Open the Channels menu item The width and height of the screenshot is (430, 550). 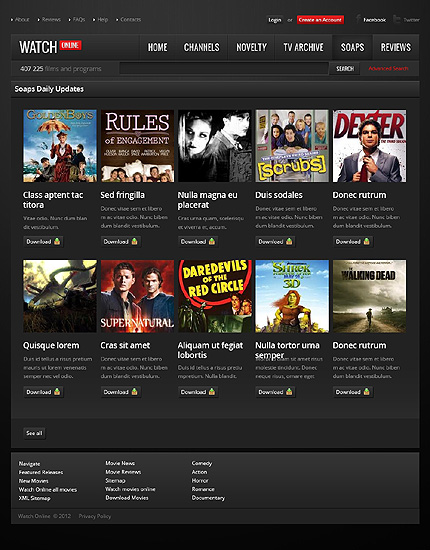point(201,47)
